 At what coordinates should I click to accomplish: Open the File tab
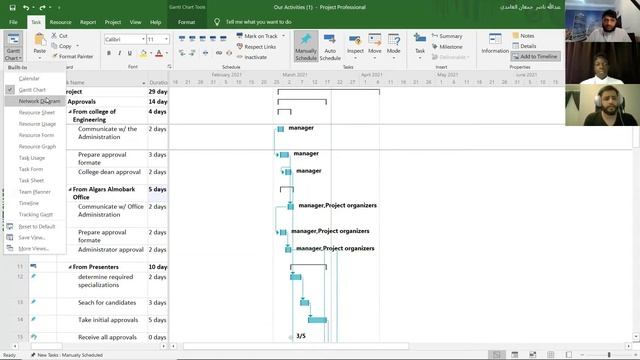point(13,22)
